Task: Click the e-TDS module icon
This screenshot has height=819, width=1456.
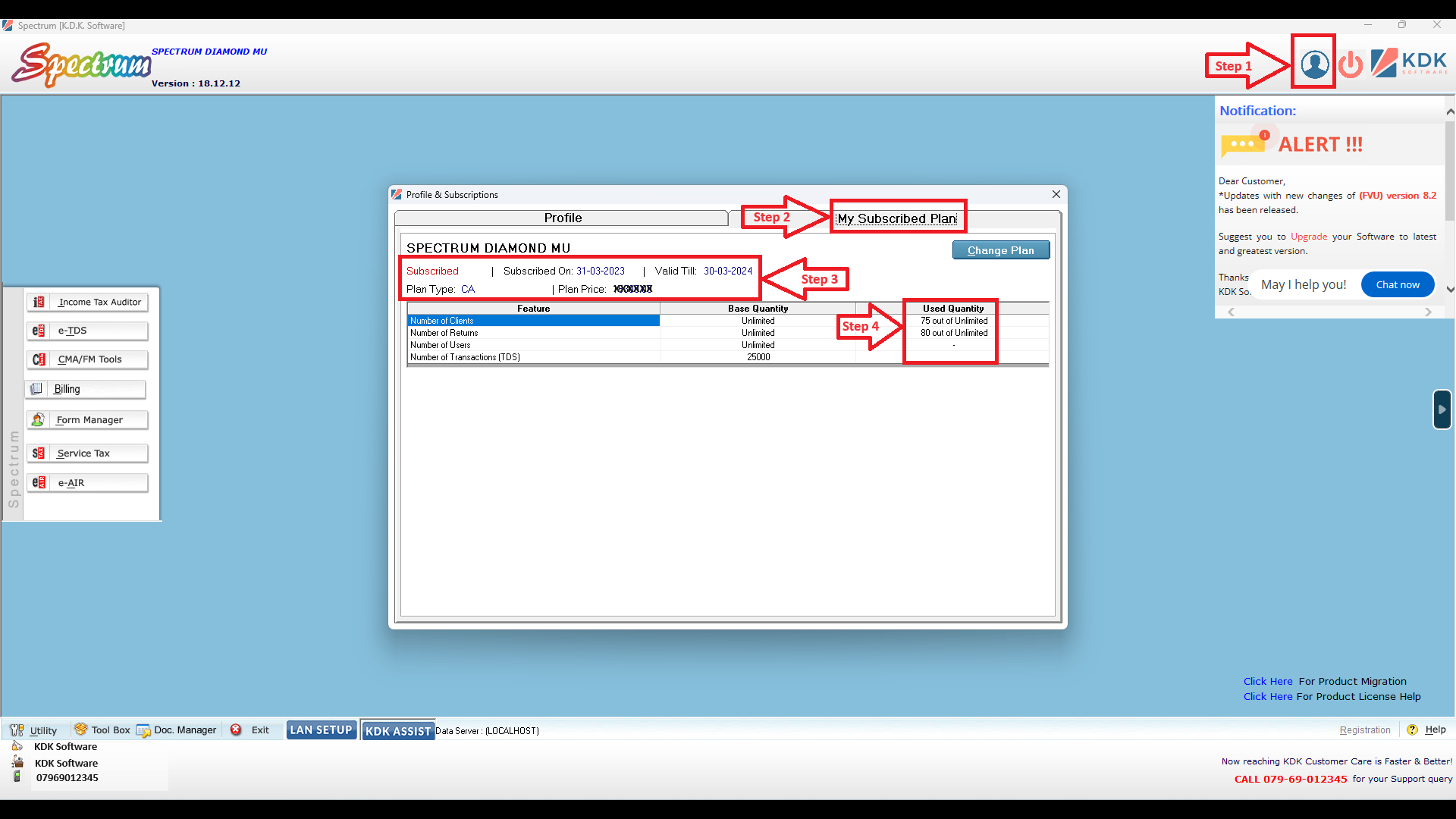Action: click(39, 331)
